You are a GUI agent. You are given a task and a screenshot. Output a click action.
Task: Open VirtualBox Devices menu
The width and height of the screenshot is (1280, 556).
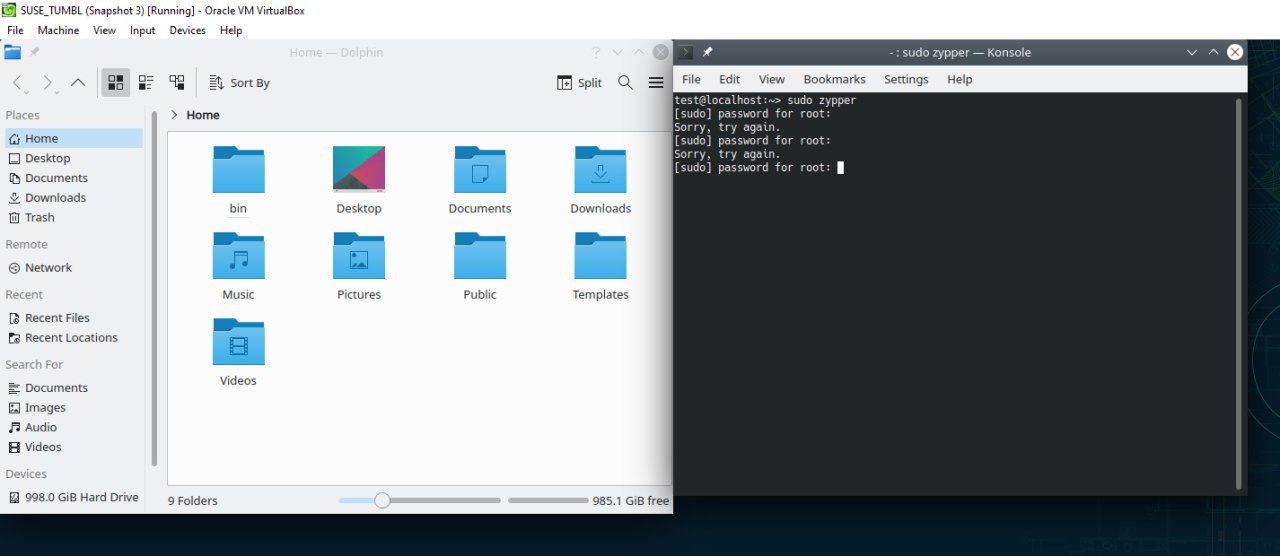point(187,30)
